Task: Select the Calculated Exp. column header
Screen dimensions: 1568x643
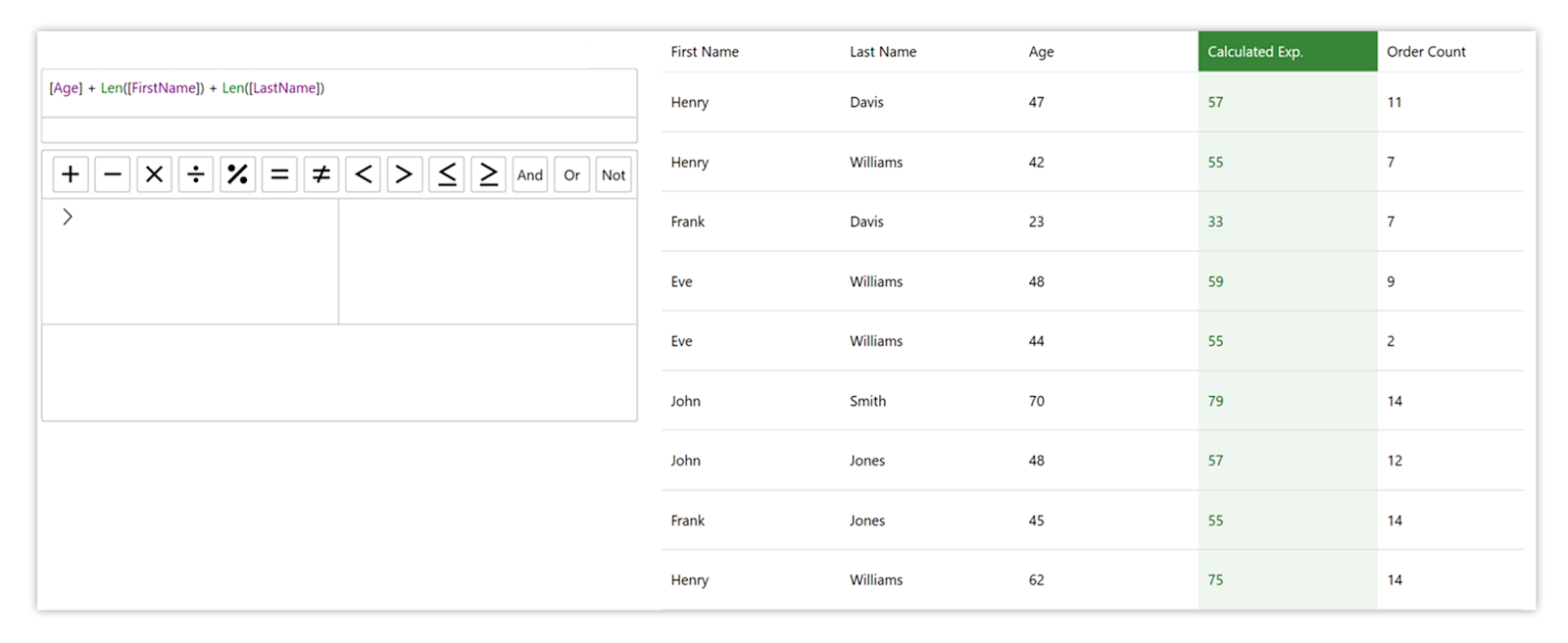Action: click(1288, 51)
